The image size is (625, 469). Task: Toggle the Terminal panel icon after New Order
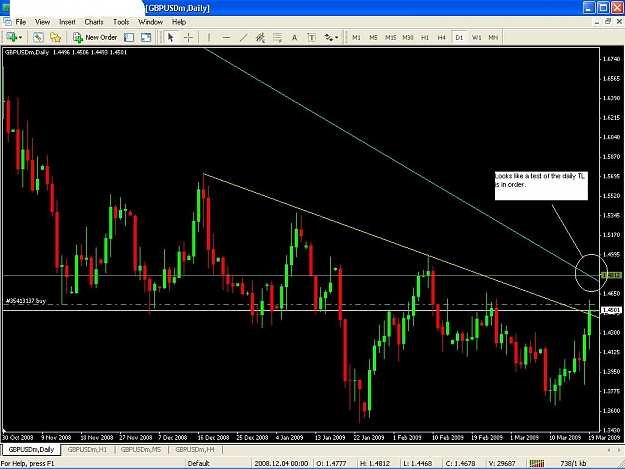(129, 37)
